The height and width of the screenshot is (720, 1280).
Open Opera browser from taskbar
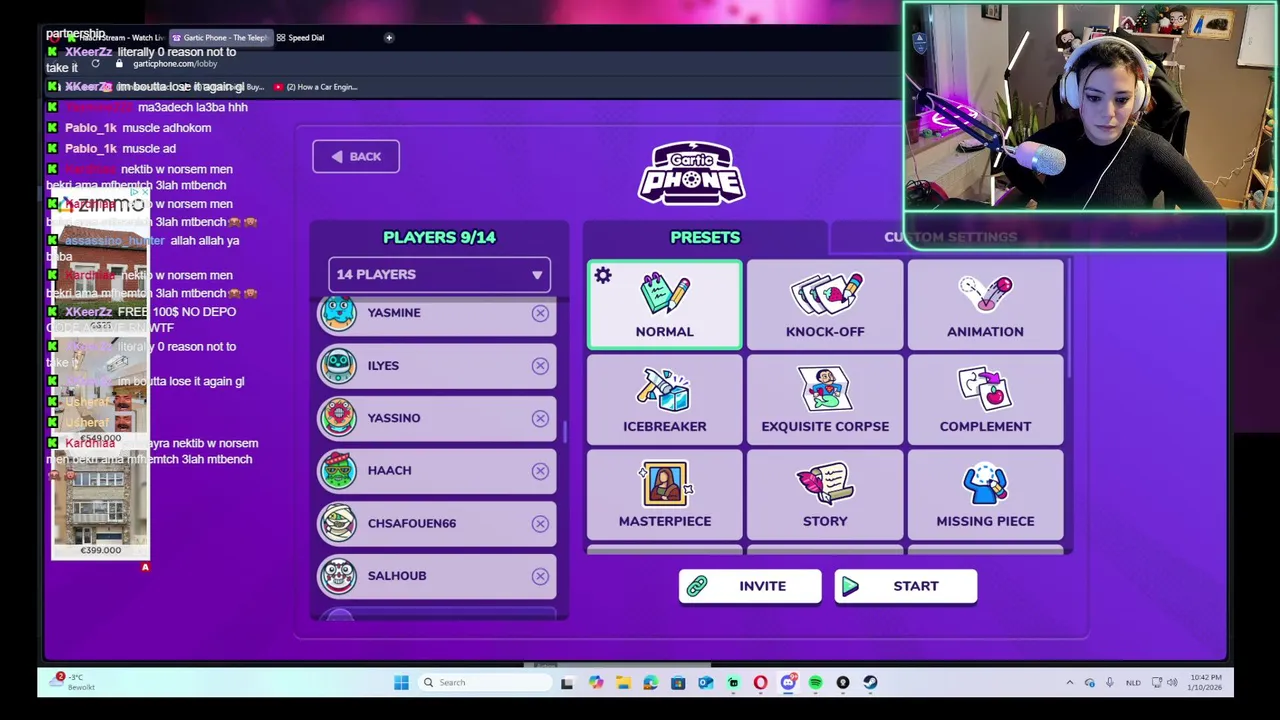pos(761,683)
